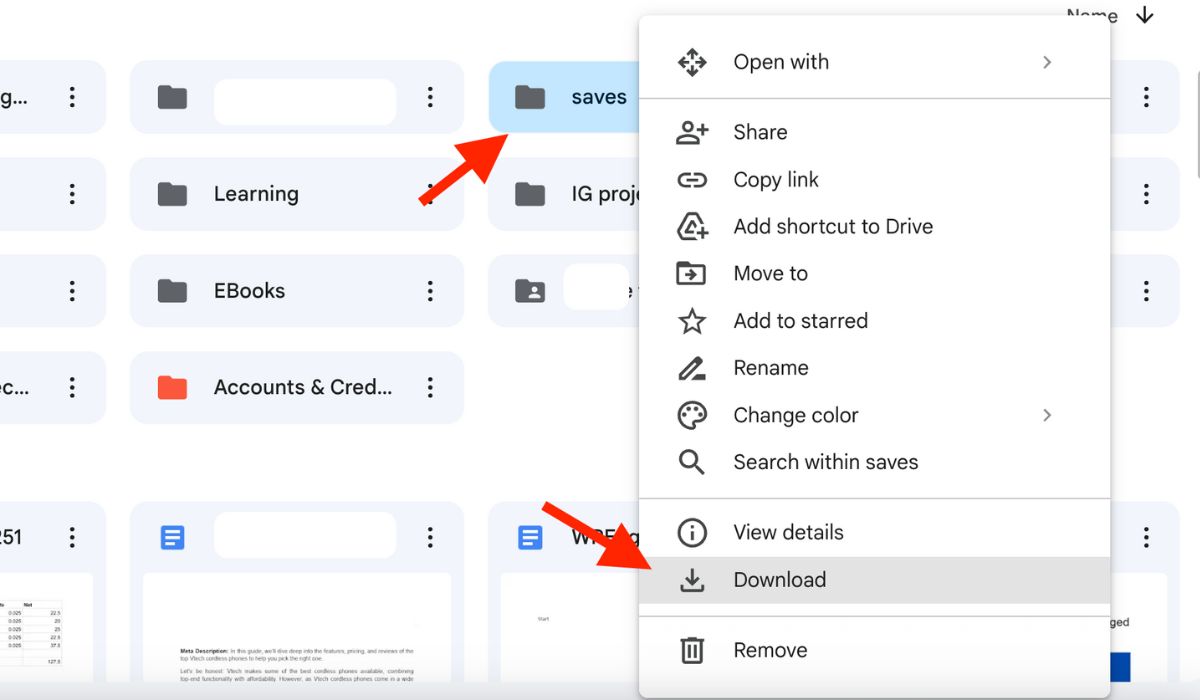
Task: Click "Copy link" in the menu
Action: (776, 179)
